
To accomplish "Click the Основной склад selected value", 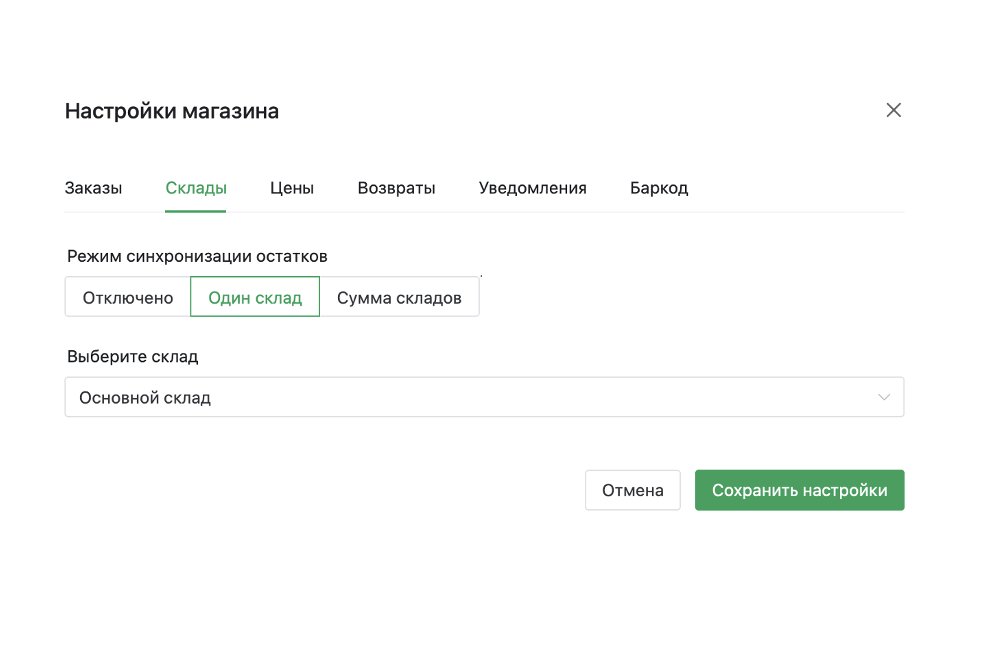I will (145, 398).
